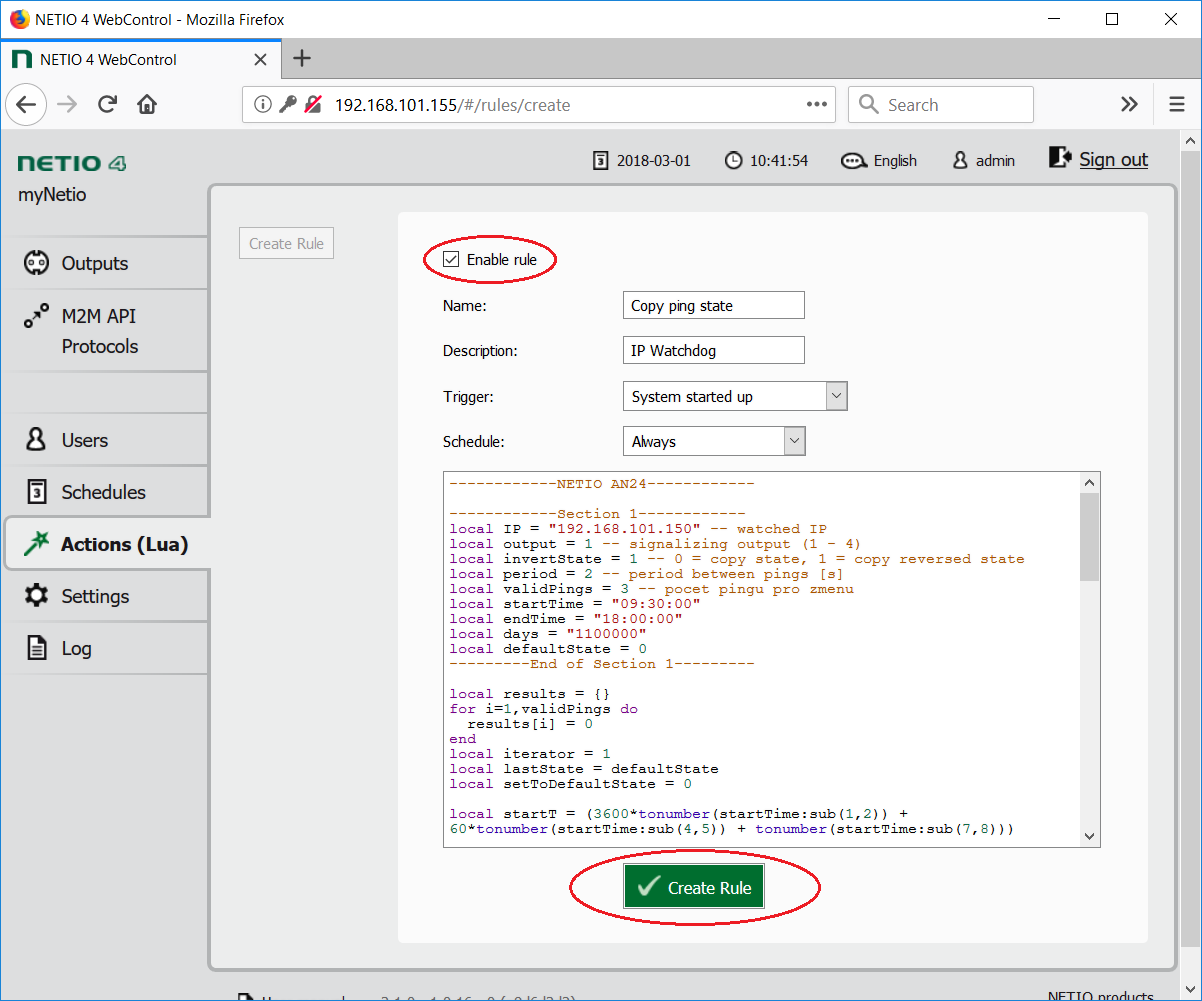Click the saved login key icon

288,104
